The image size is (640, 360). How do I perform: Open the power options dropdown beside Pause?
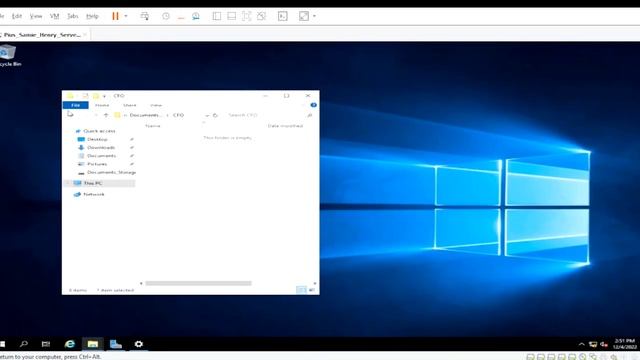(126, 16)
